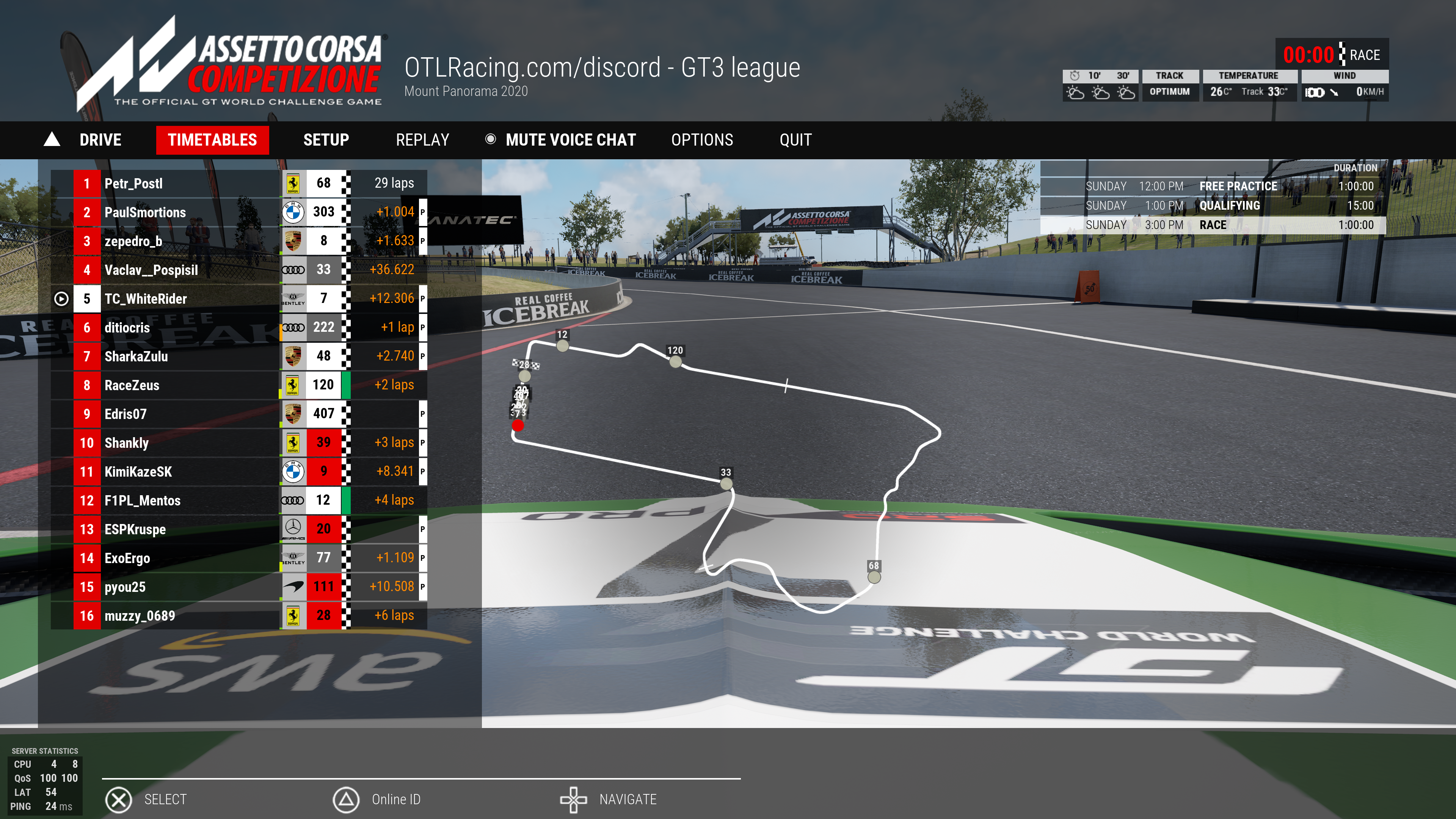Open the REPLAY menu
Image resolution: width=1456 pixels, height=819 pixels.
422,140
